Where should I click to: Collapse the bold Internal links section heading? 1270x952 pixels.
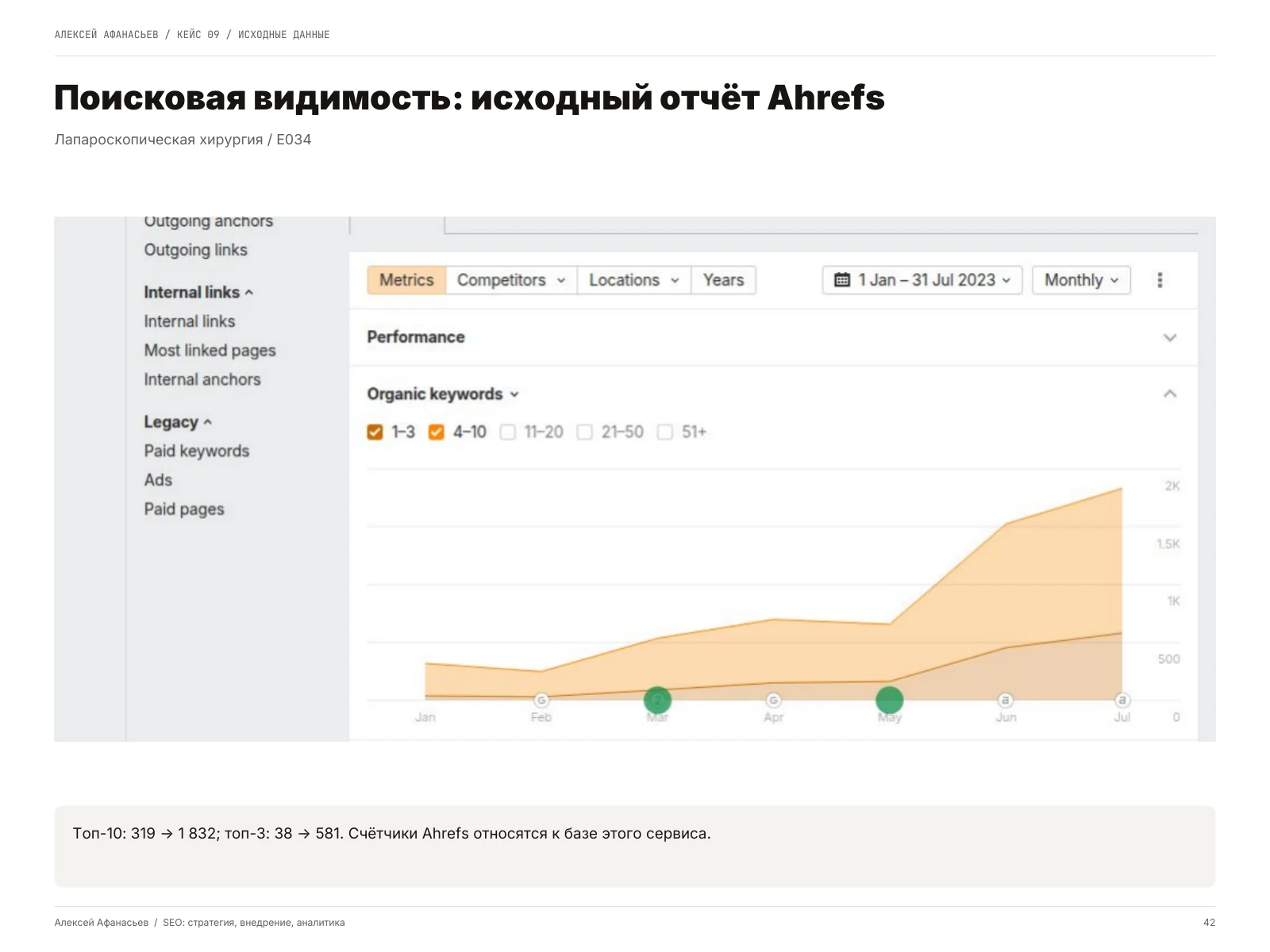198,292
